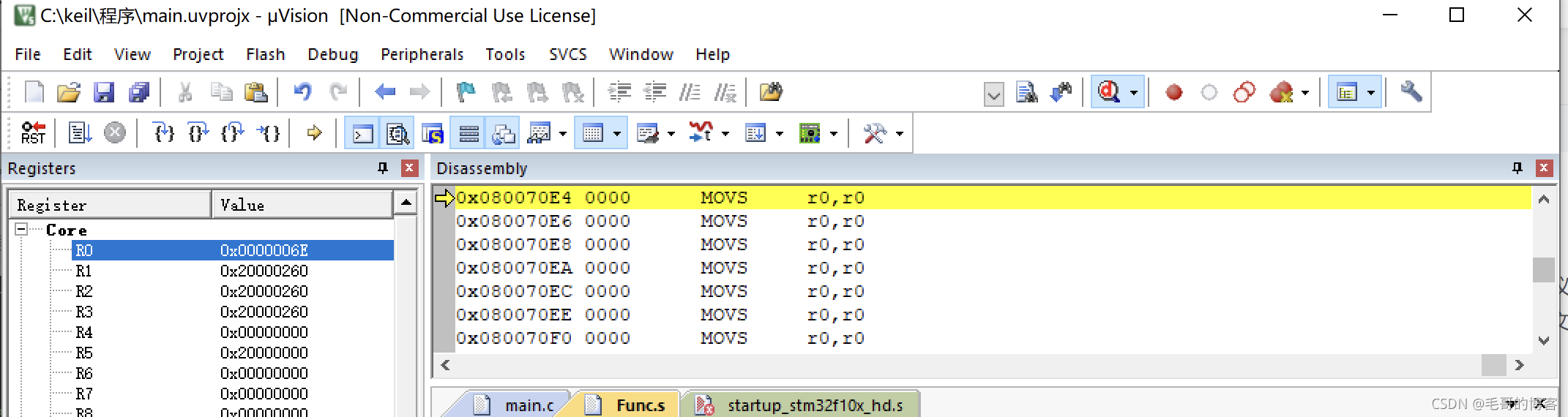Open the Watch windows dropdown arrow
Viewport: 1568px width, 417px height.
point(563,134)
